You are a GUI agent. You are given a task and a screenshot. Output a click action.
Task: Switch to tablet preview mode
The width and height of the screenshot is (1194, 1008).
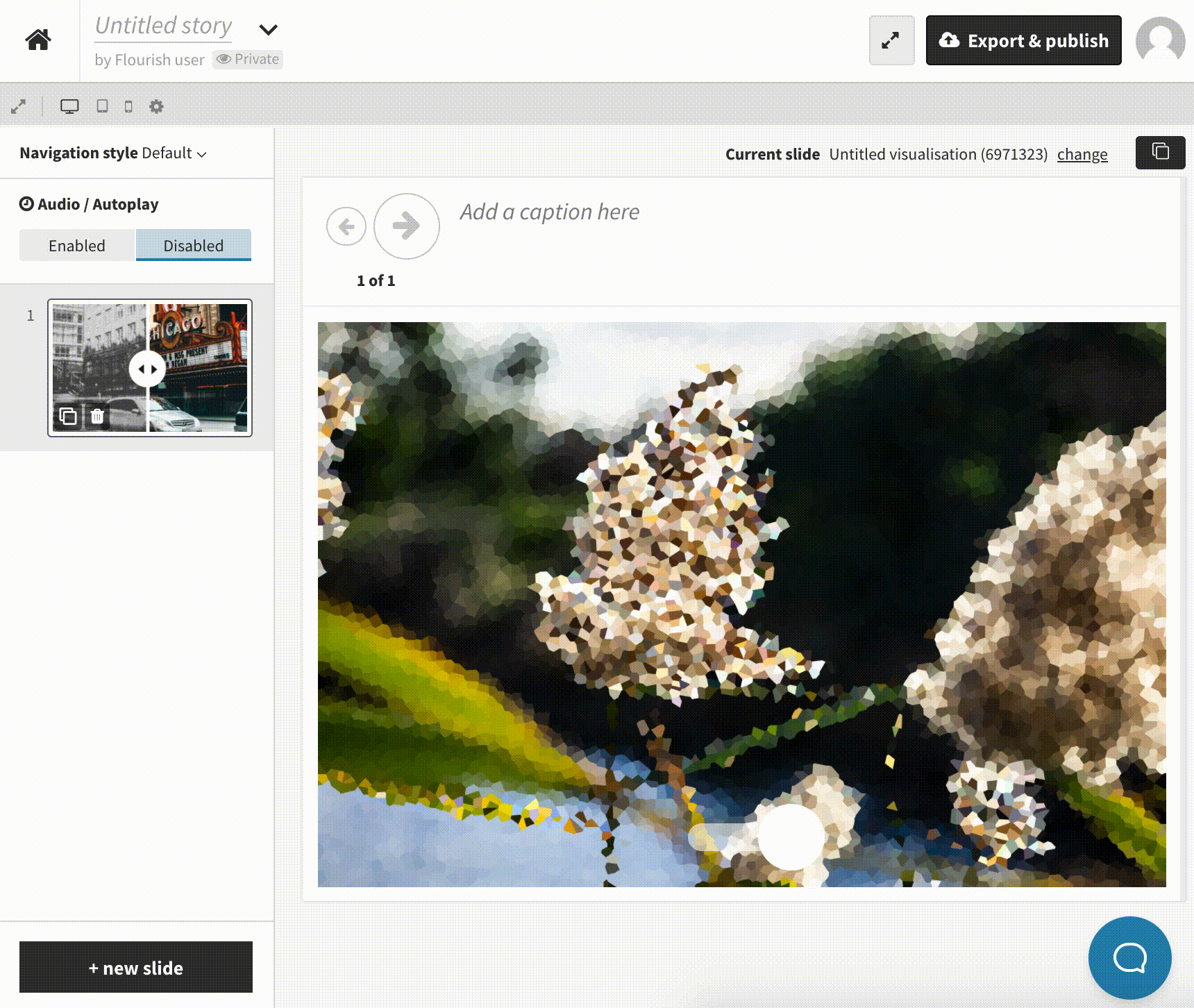(102, 106)
